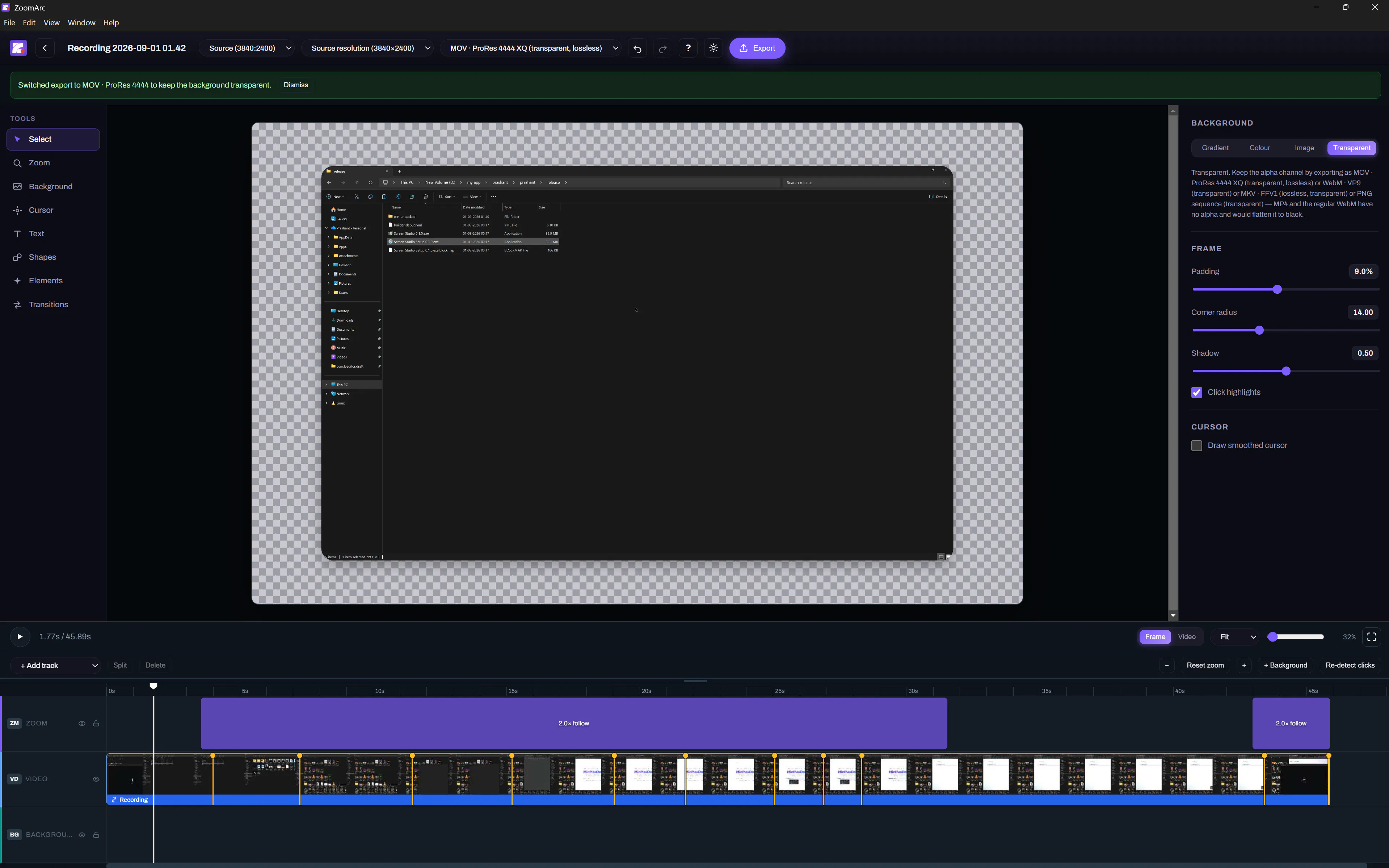Dismiss the export switched notification

[x=296, y=85]
